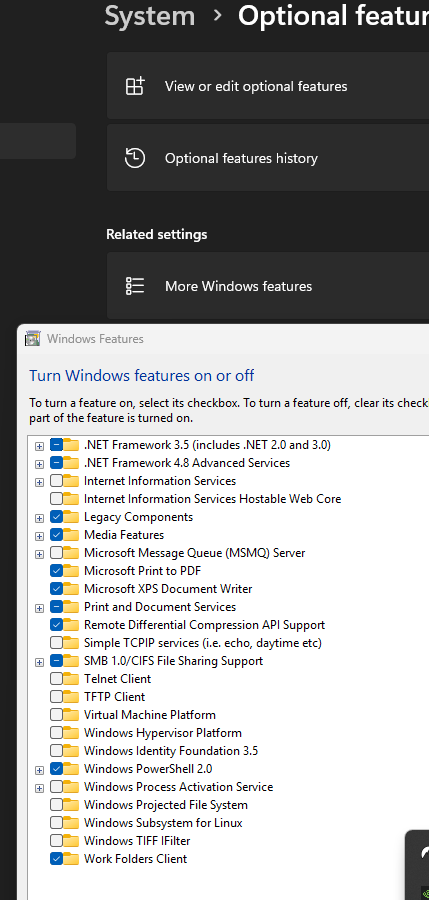Screen dimensions: 429x900
Task: Click the Print and Document Services folder icon
Action: pos(71,607)
